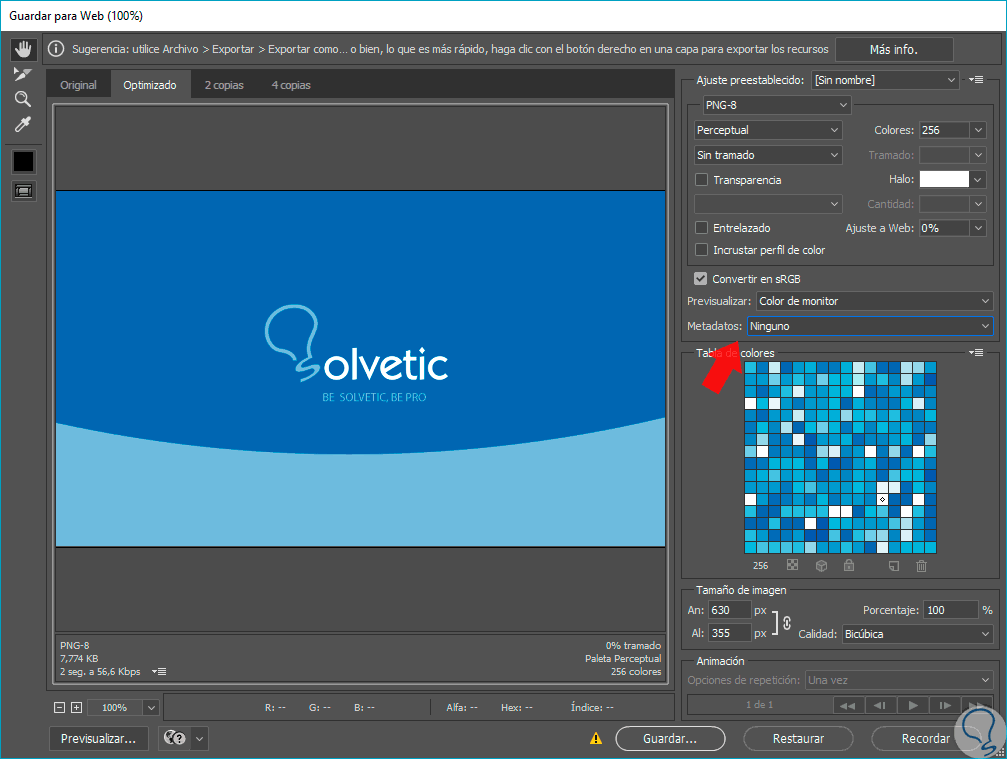This screenshot has height=759, width=1007.
Task: Open the Ajuste preestablecido dropdown
Action: [x=885, y=80]
